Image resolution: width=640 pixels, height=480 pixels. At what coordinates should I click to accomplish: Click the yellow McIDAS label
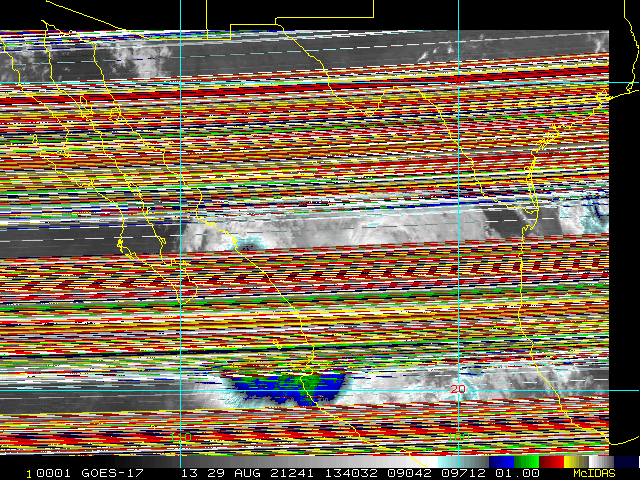coord(594,473)
